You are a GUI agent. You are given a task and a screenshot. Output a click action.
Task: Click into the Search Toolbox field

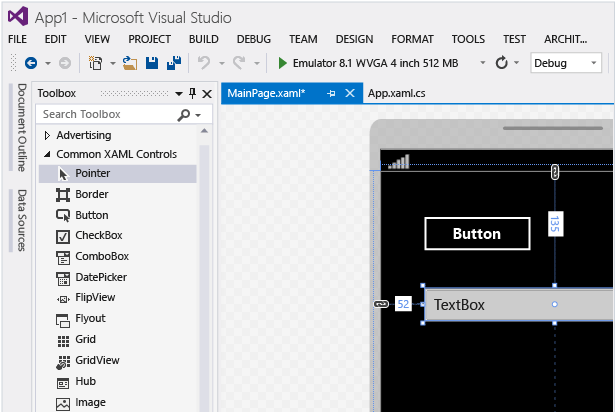108,114
